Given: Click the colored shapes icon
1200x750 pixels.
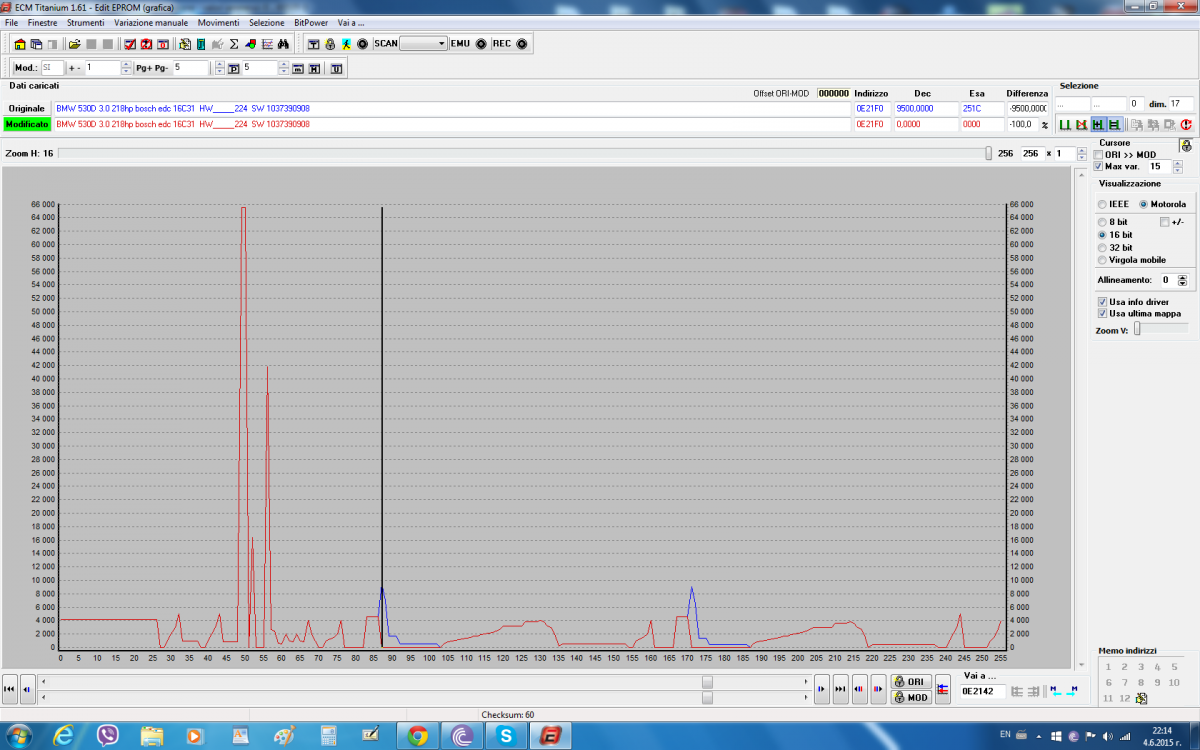Looking at the screenshot, I should [250, 44].
